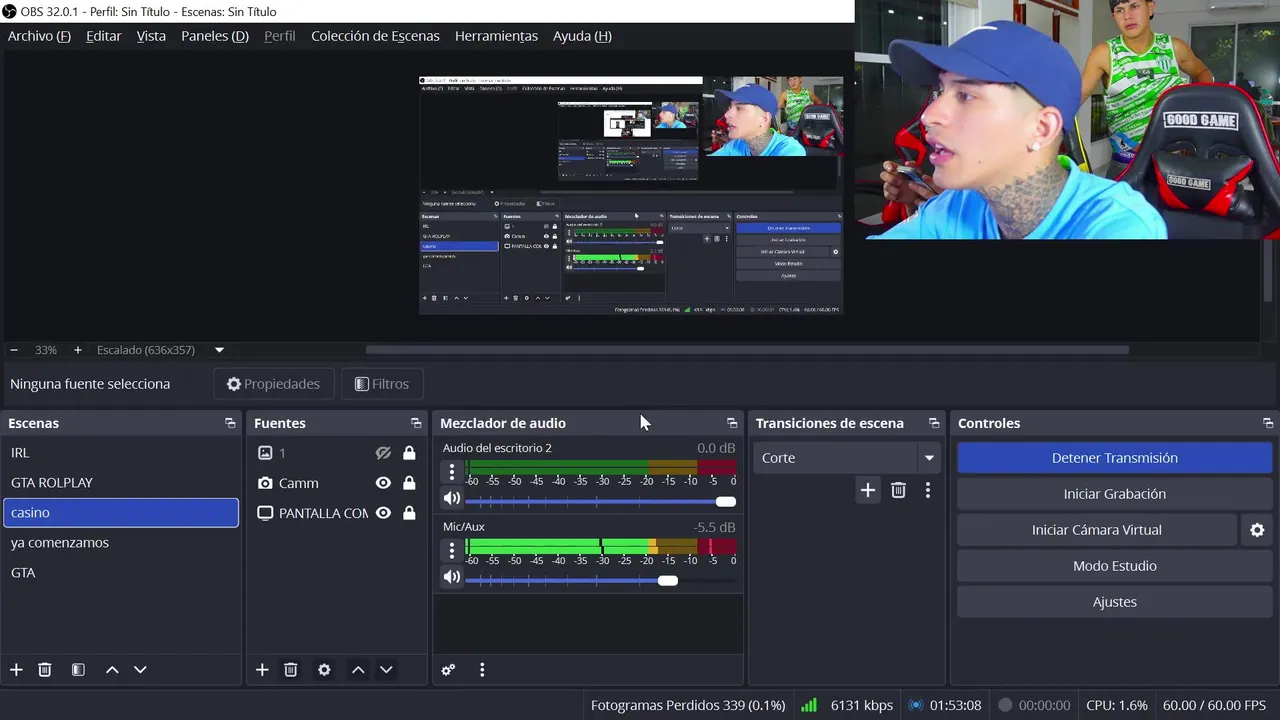The width and height of the screenshot is (1280, 720).
Task: Move source up in Fuentes panel
Action: click(x=358, y=670)
